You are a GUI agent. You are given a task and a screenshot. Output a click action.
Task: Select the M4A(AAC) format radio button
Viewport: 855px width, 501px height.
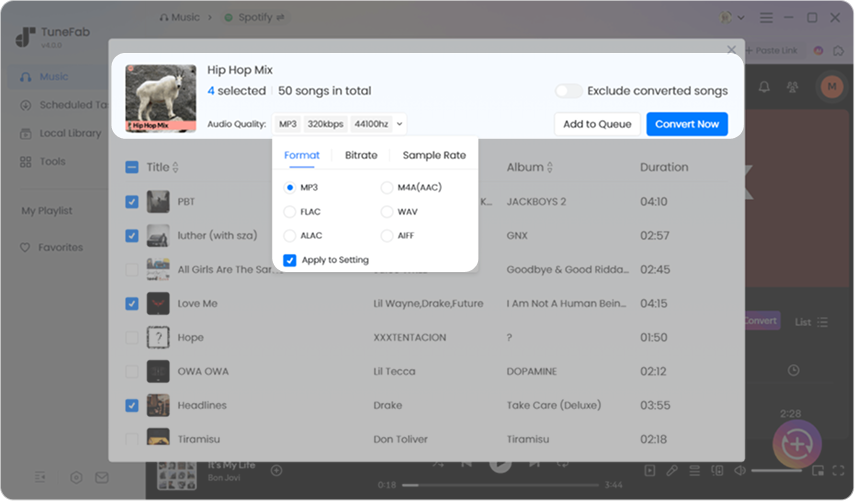point(387,188)
